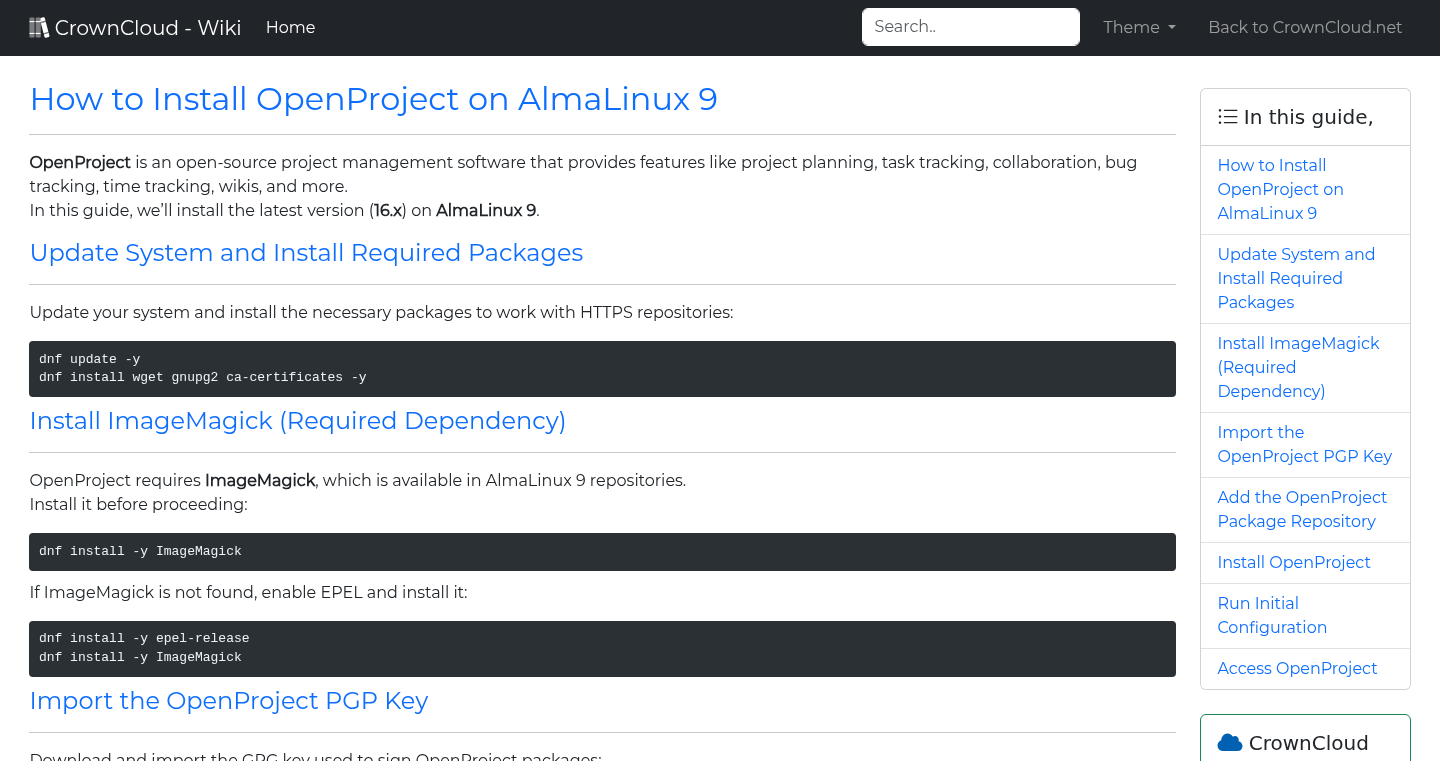Click the list icon beside "In this guide,"
This screenshot has height=761, width=1440.
[1227, 116]
